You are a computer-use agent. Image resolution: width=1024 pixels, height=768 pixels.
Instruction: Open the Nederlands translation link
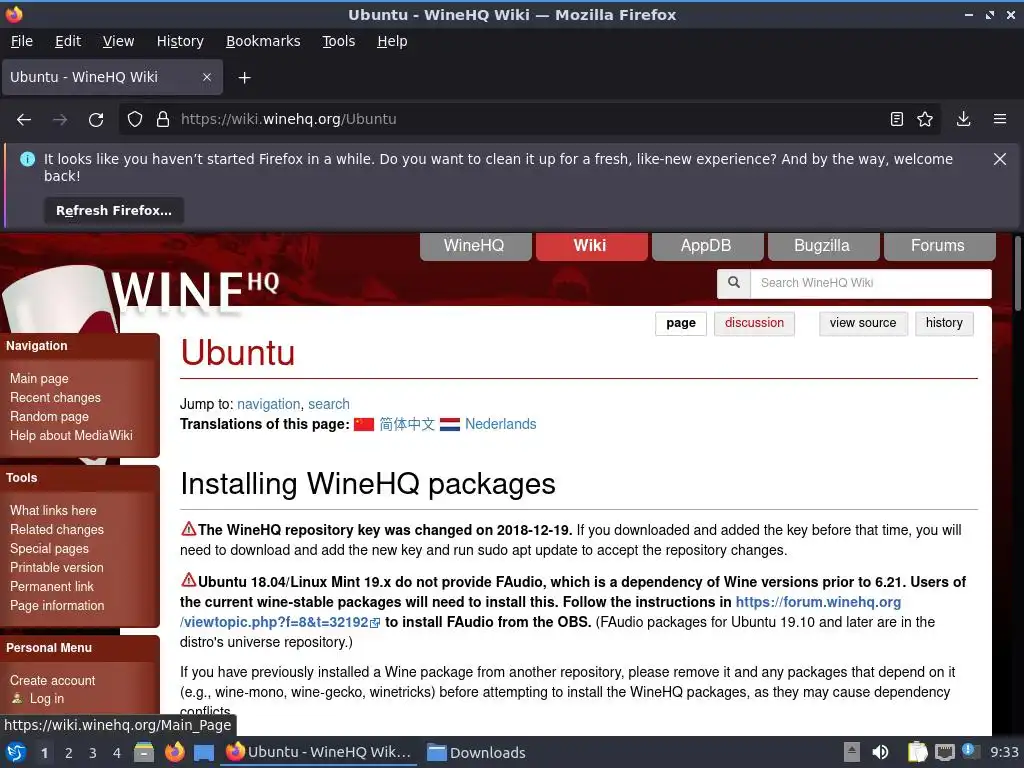pos(500,424)
